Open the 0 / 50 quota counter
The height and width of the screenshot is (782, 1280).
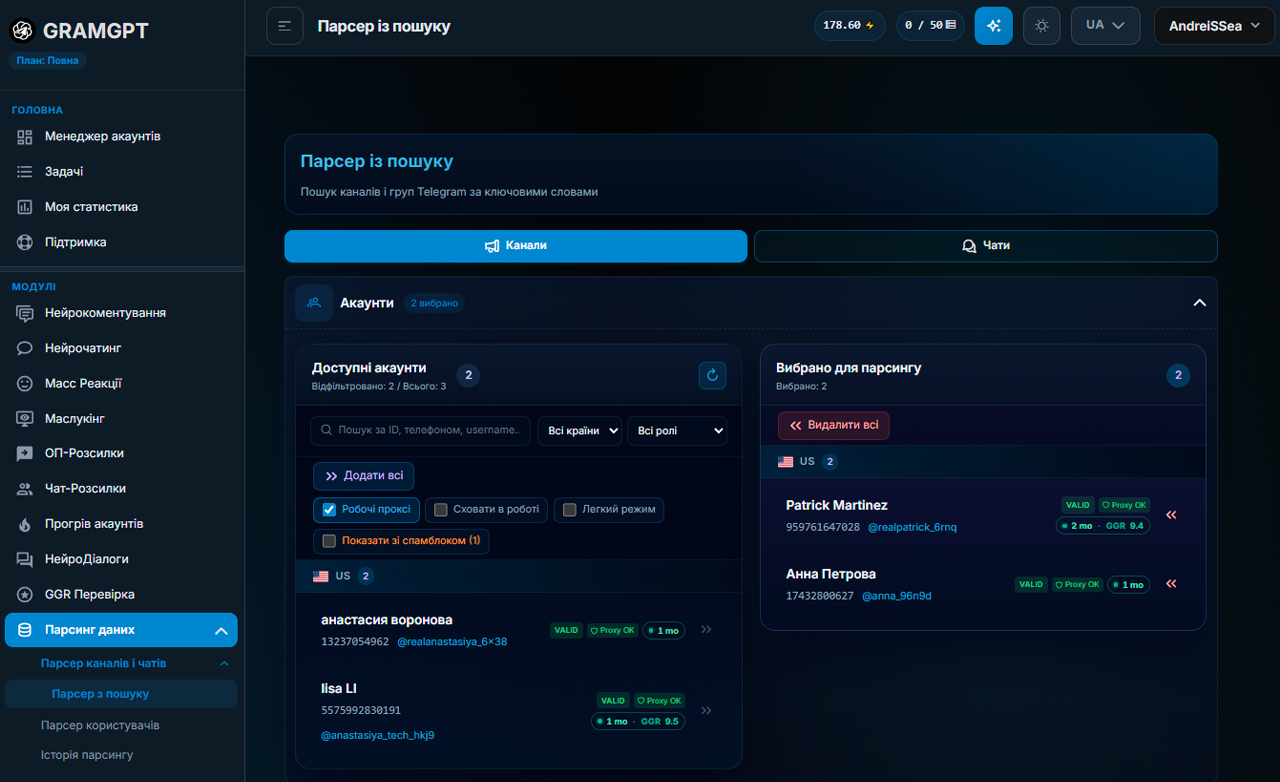click(x=930, y=26)
